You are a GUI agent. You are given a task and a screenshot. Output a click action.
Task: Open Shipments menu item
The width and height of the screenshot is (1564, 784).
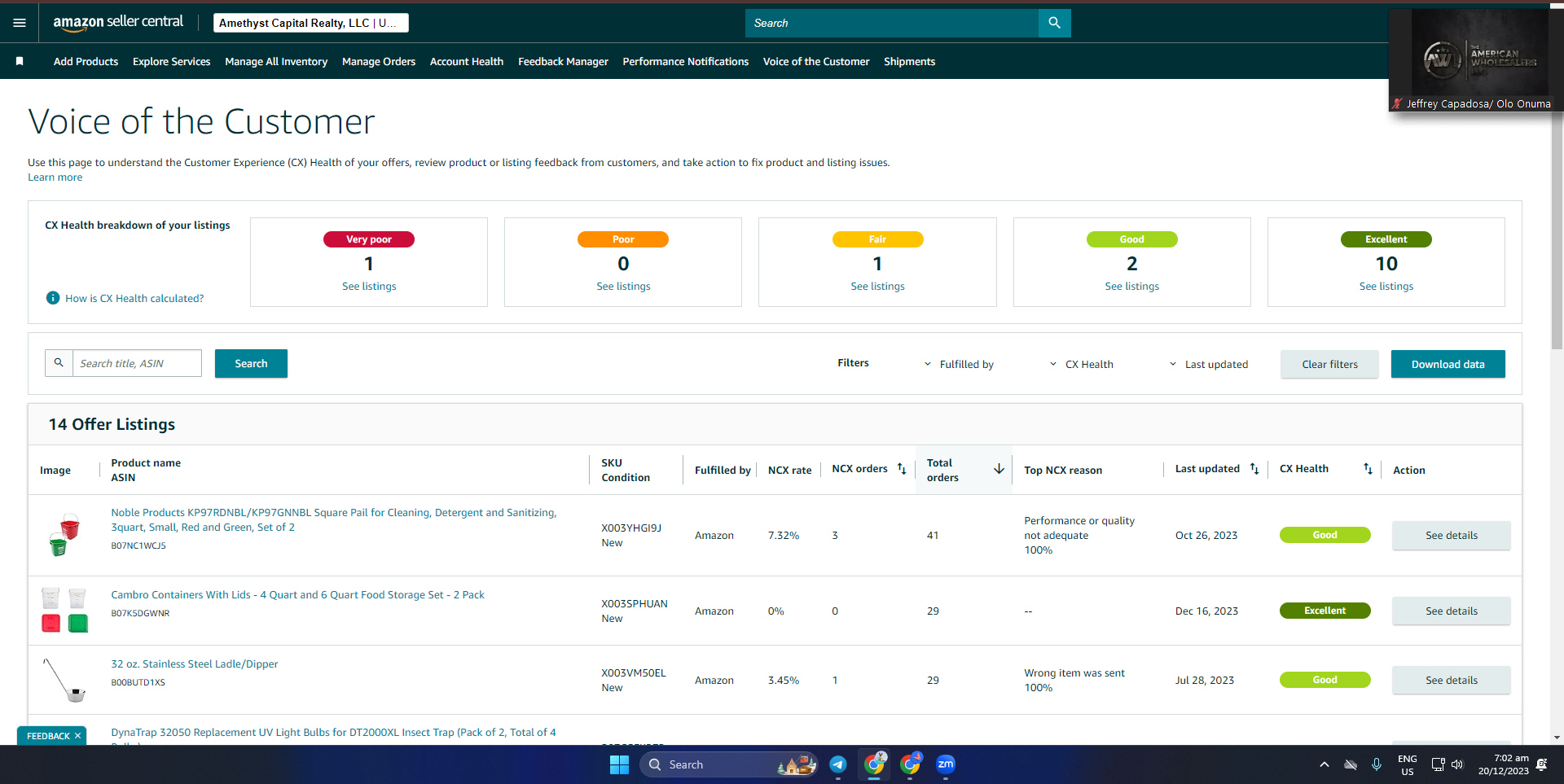click(x=909, y=61)
